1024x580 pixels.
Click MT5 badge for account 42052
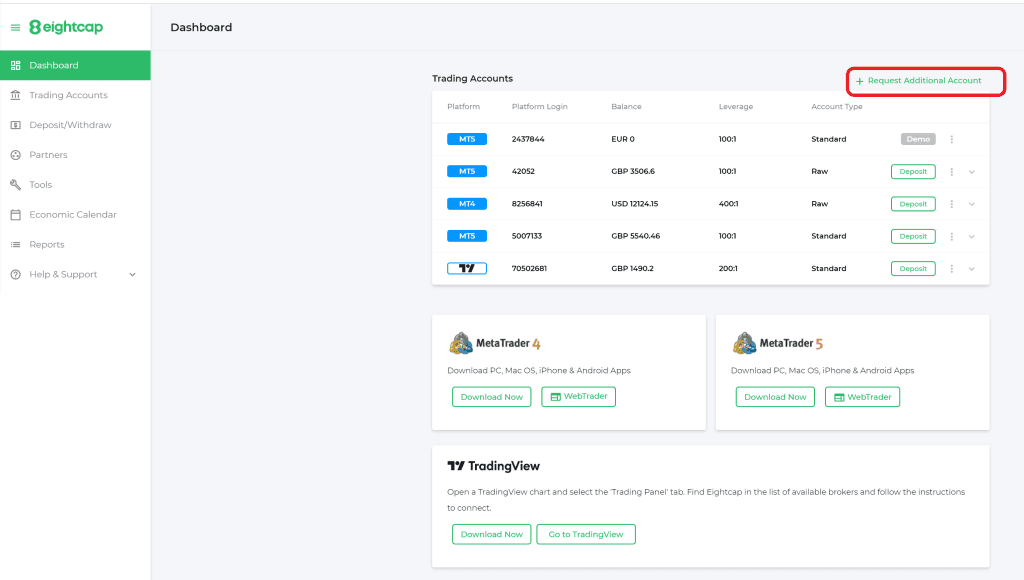[467, 171]
